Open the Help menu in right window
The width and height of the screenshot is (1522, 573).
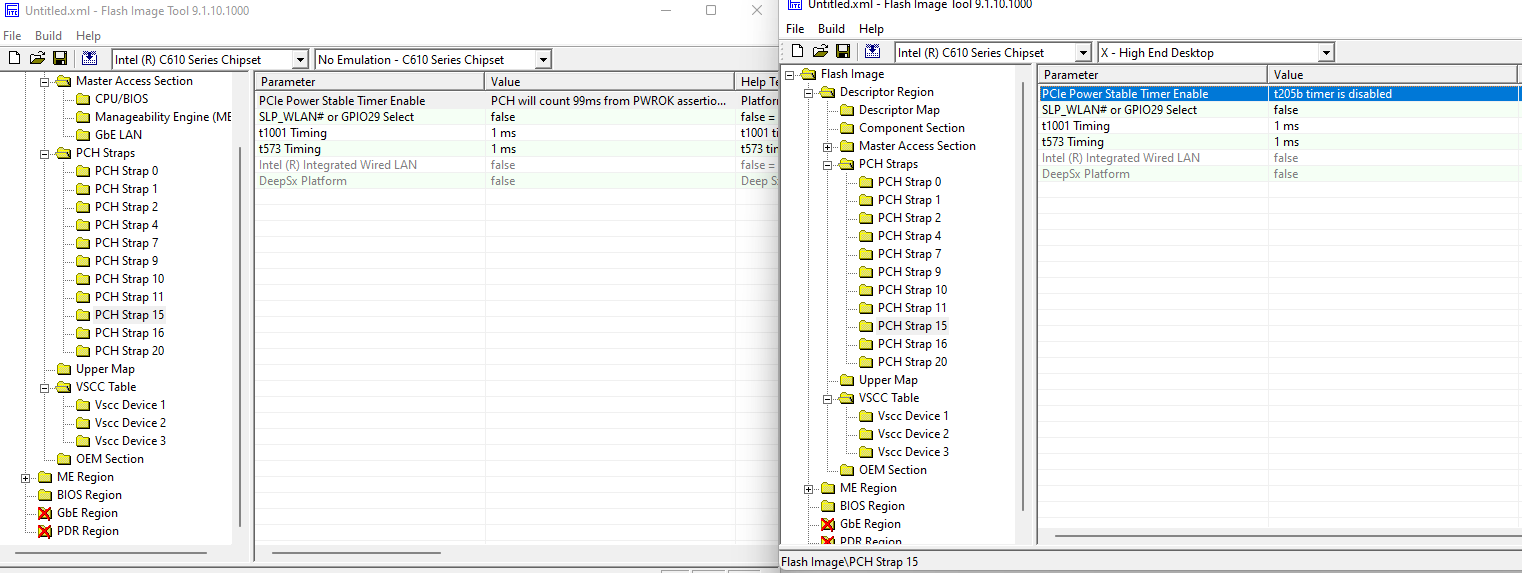(x=871, y=29)
